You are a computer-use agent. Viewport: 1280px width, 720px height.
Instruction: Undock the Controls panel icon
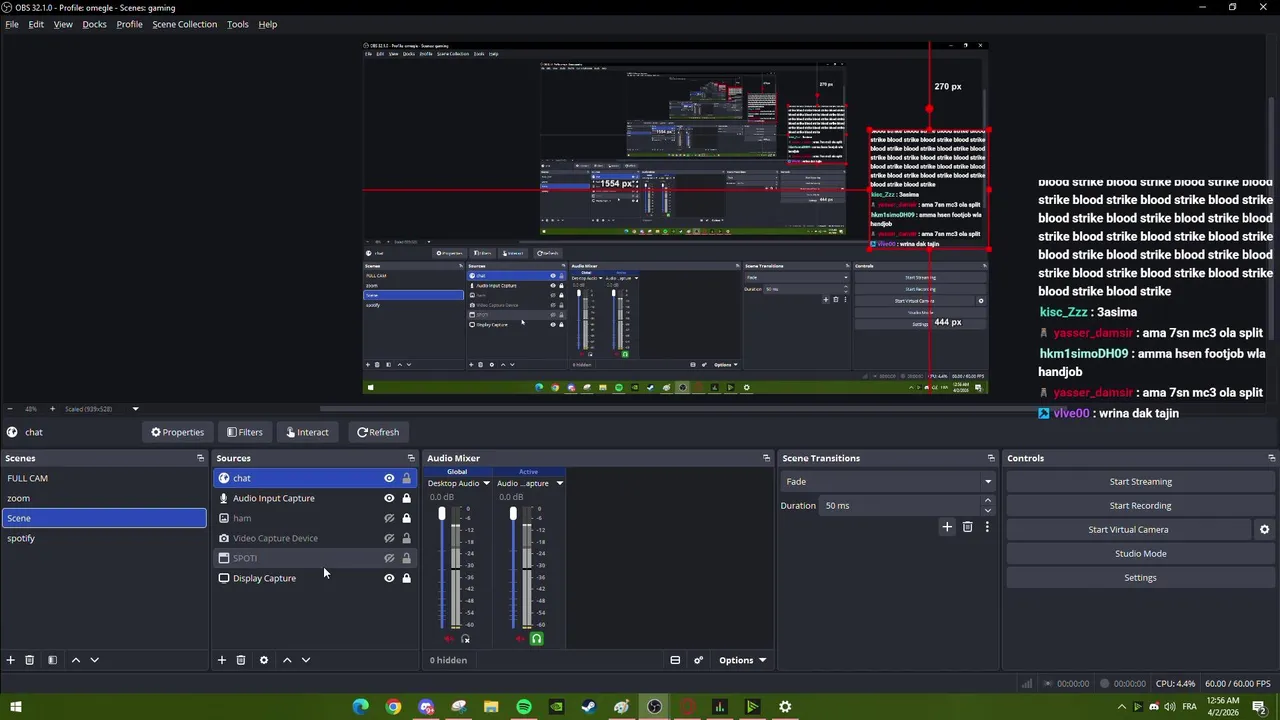tap(1271, 458)
